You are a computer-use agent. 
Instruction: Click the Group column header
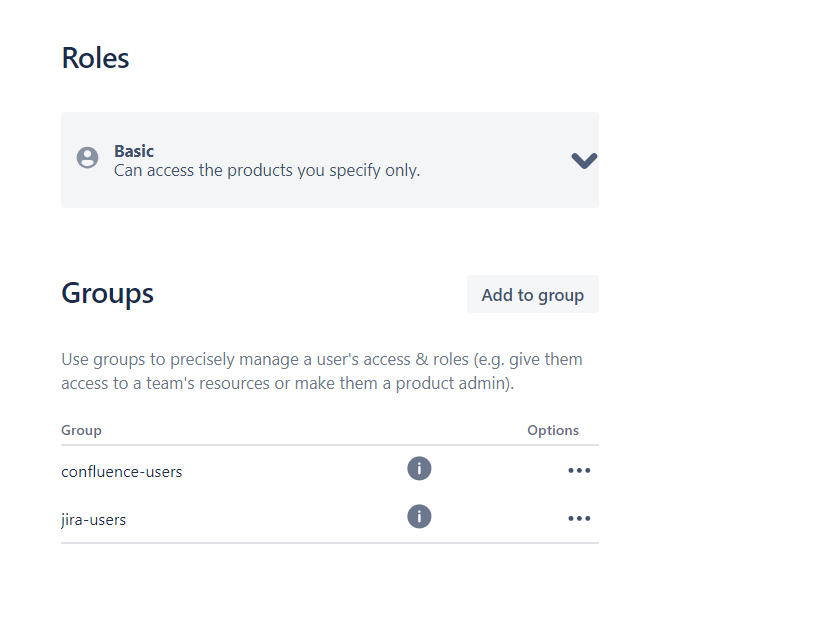[x=81, y=430]
